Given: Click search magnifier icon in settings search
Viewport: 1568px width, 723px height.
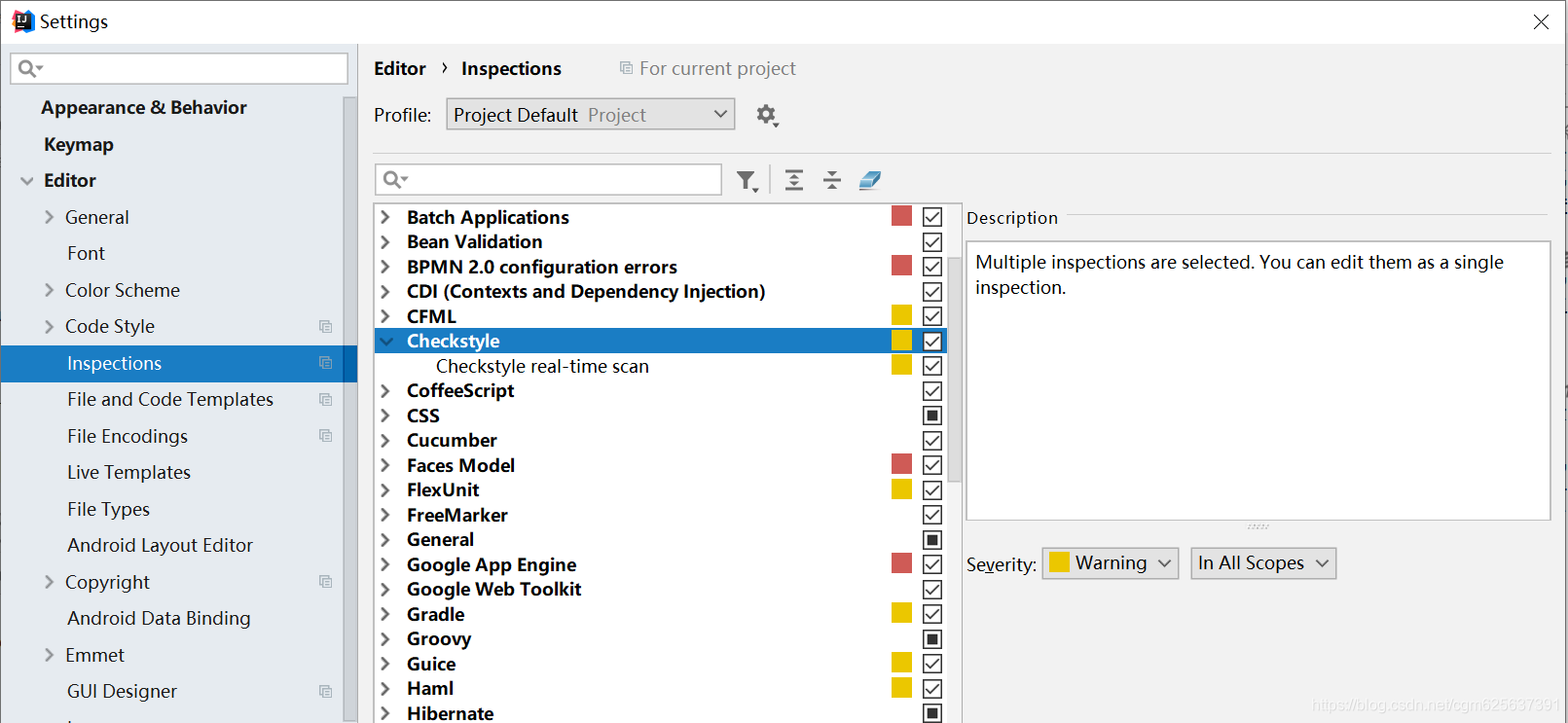Looking at the screenshot, I should tap(30, 68).
